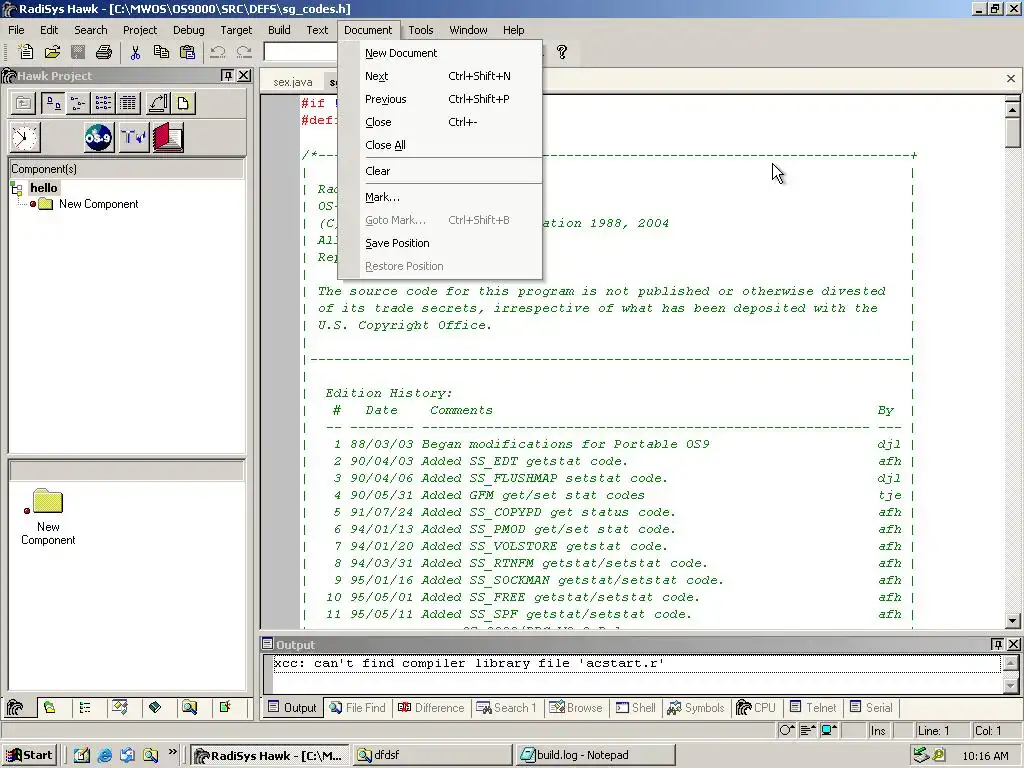The image size is (1024, 768).
Task: Toggle the Hawk Project panel pin
Action: pyautogui.click(x=227, y=76)
